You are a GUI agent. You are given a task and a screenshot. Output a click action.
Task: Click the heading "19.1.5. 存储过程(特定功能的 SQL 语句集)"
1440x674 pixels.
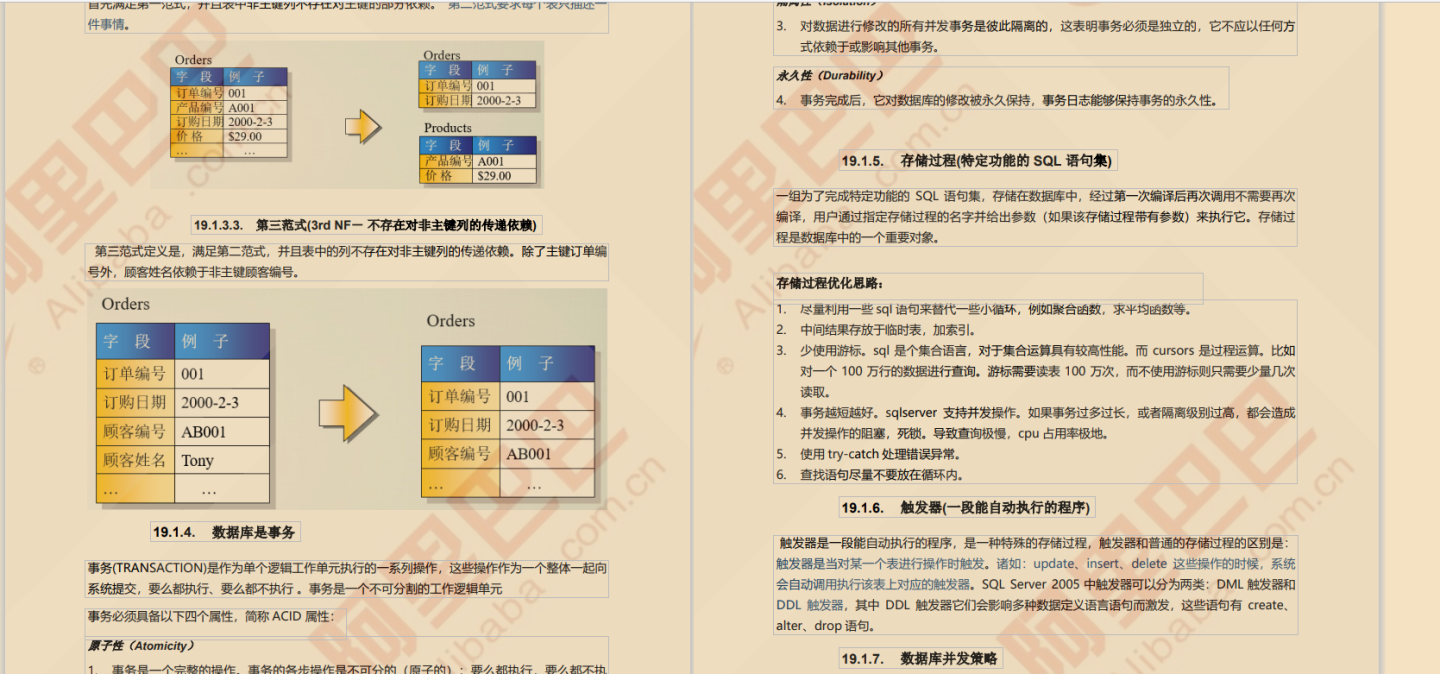(976, 160)
